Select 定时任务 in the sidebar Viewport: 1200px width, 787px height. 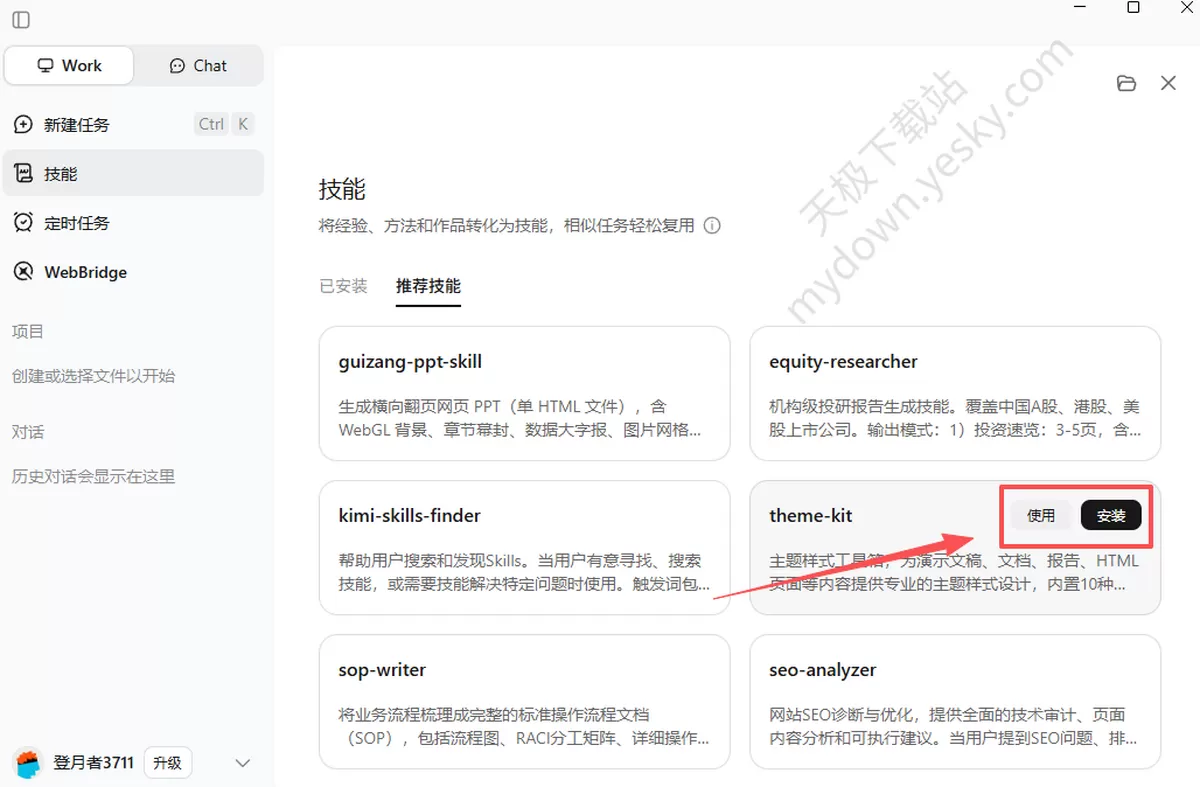coord(133,223)
